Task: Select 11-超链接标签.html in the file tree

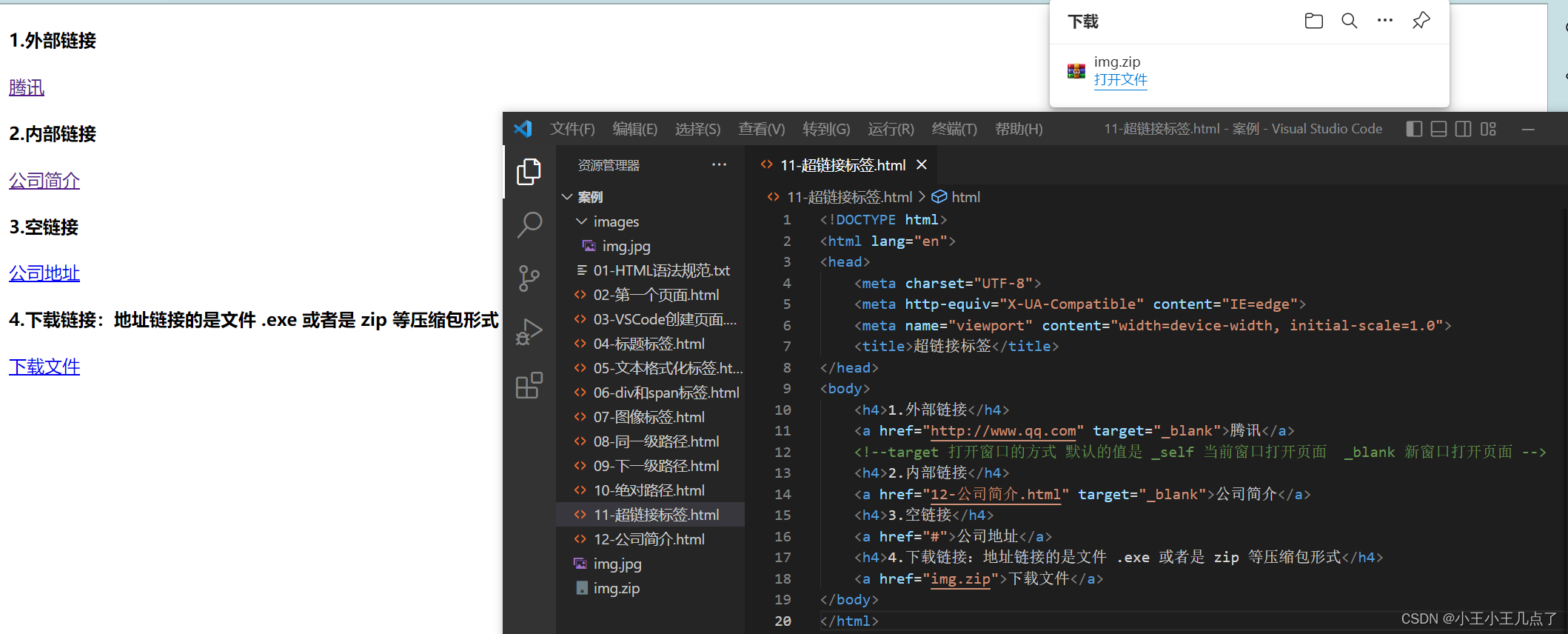Action: 650,515
